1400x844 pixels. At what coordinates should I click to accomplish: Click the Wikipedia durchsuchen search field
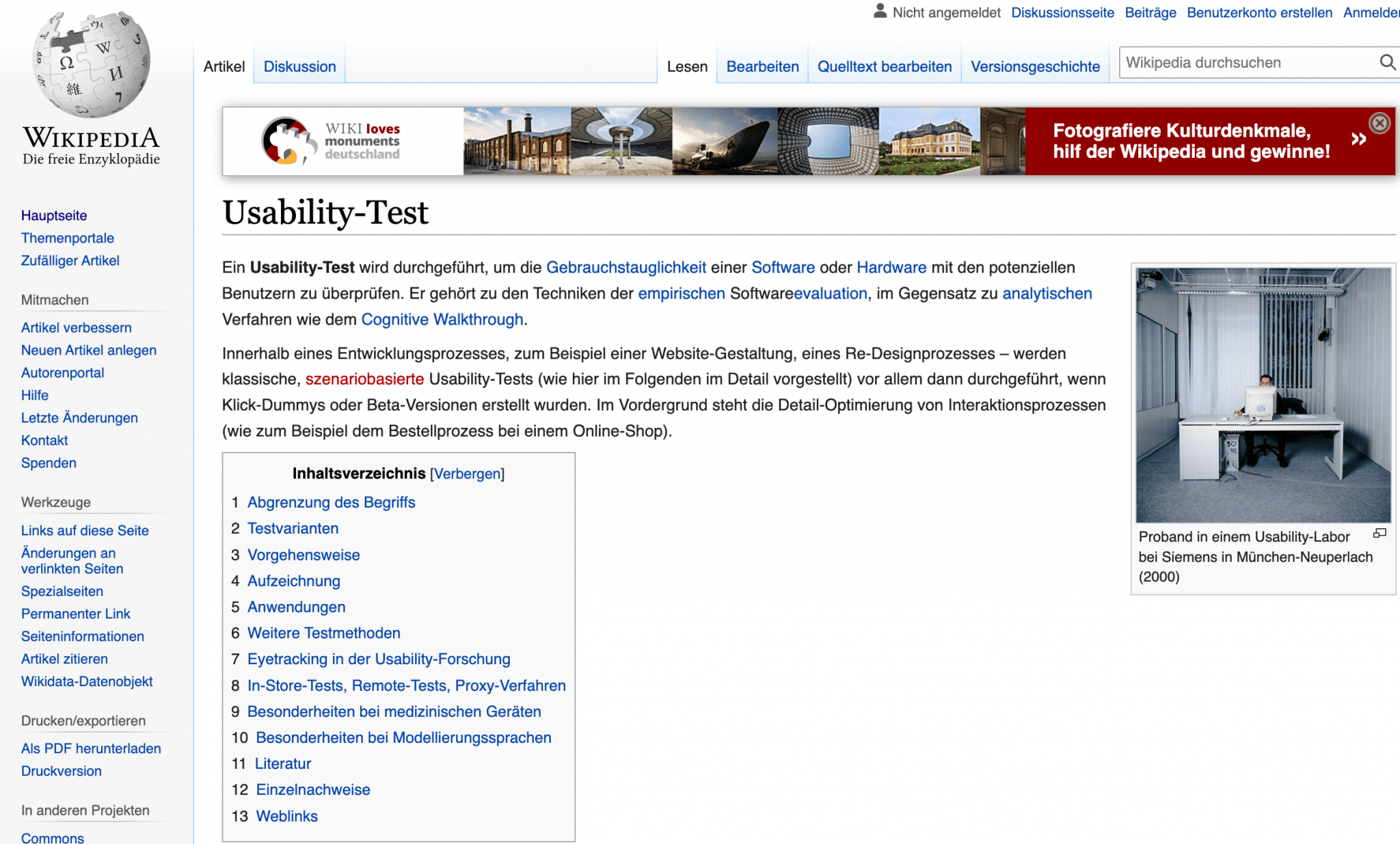[1244, 62]
